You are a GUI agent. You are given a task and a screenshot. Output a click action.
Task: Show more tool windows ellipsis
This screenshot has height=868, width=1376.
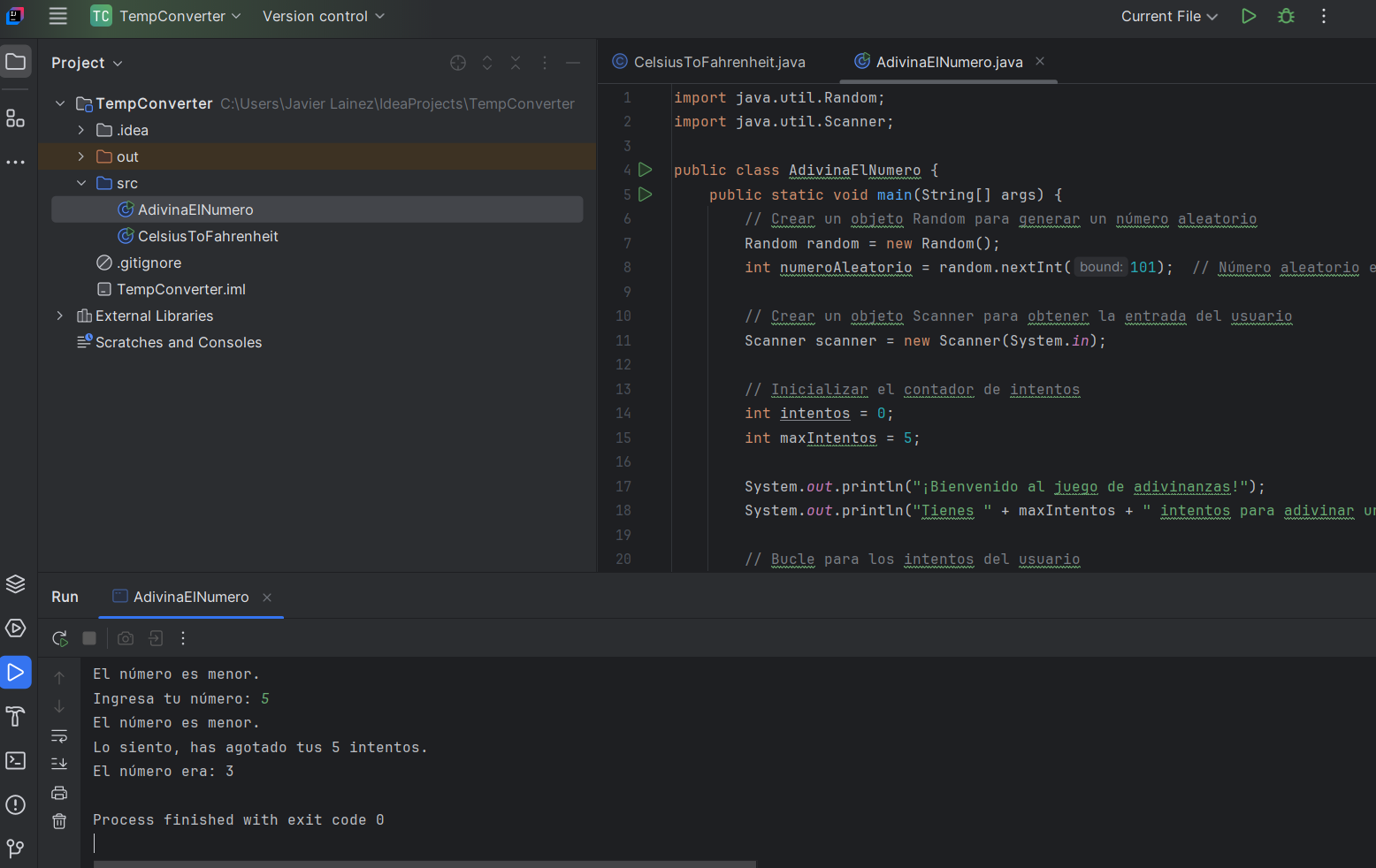pyautogui.click(x=16, y=162)
